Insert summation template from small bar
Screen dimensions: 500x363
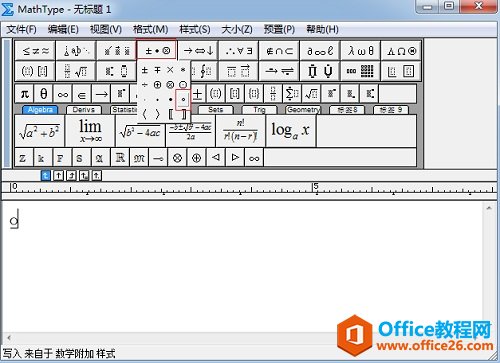pyautogui.click(x=292, y=94)
